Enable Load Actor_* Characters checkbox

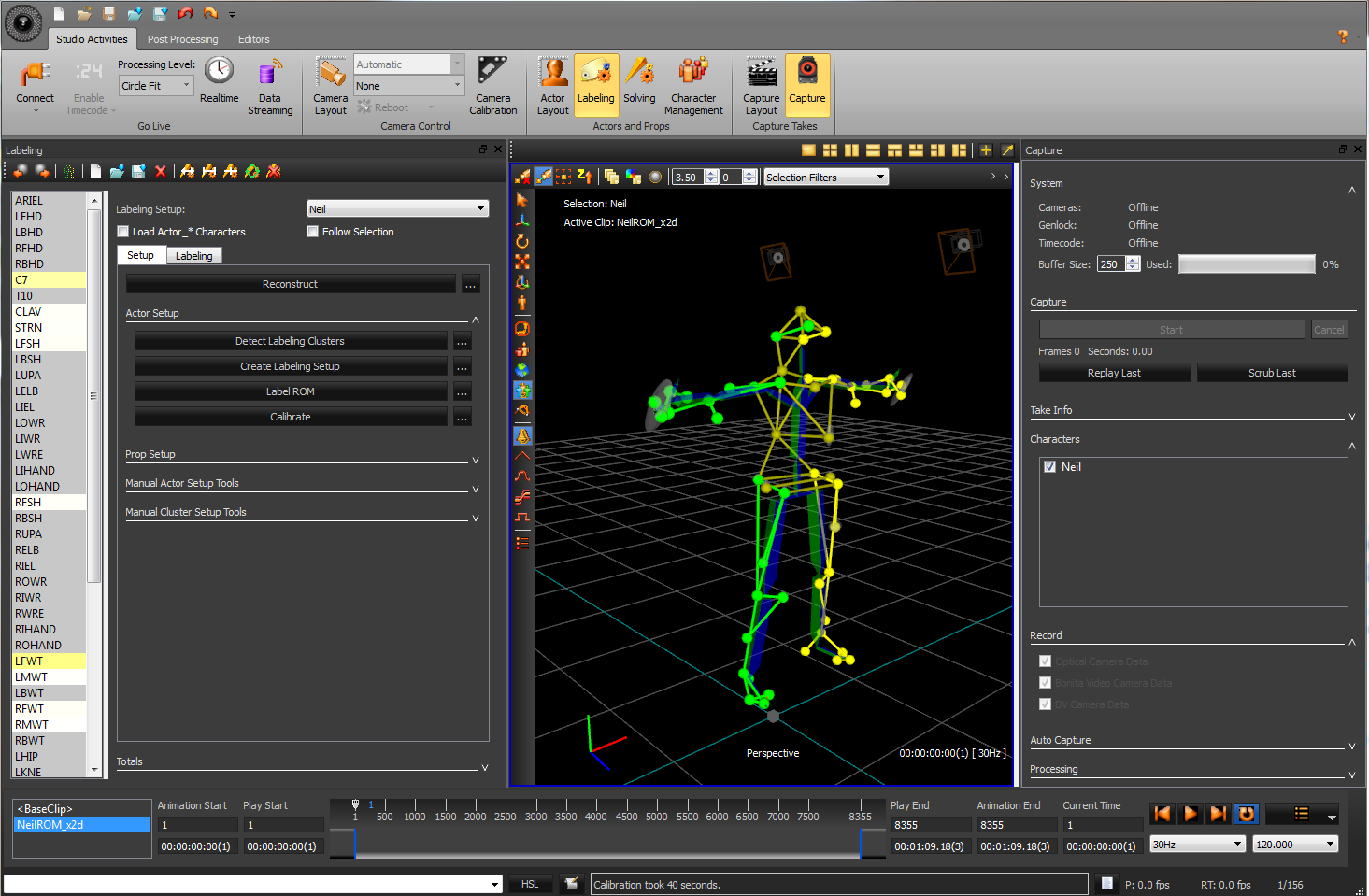122,232
